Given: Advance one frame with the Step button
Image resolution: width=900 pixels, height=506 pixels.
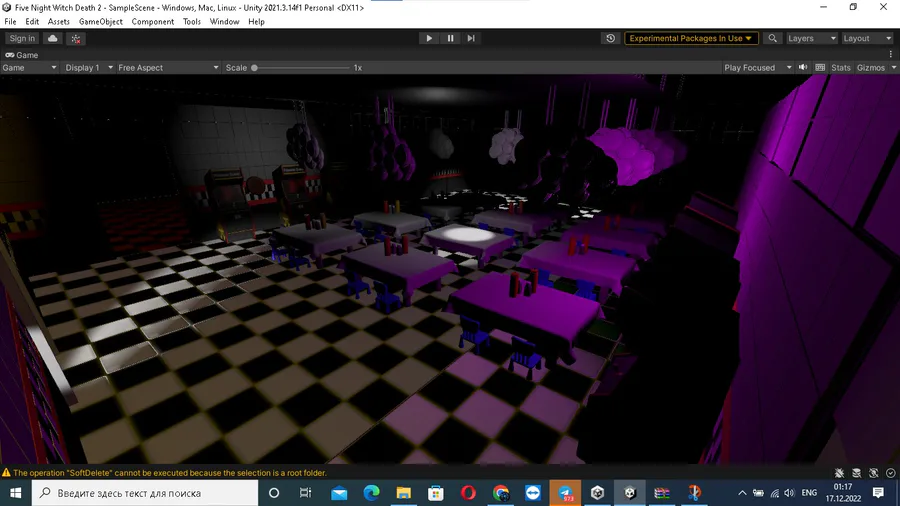Looking at the screenshot, I should click(471, 38).
